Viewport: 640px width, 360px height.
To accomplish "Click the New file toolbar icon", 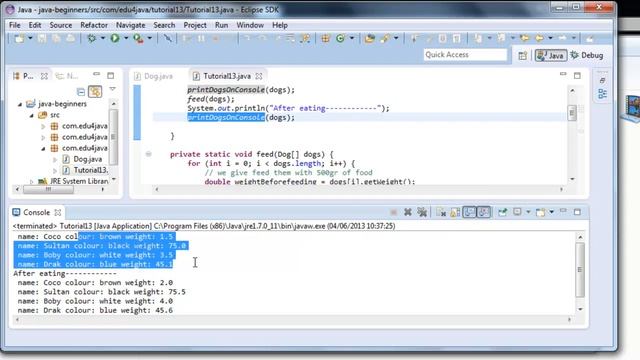I will [x=19, y=38].
